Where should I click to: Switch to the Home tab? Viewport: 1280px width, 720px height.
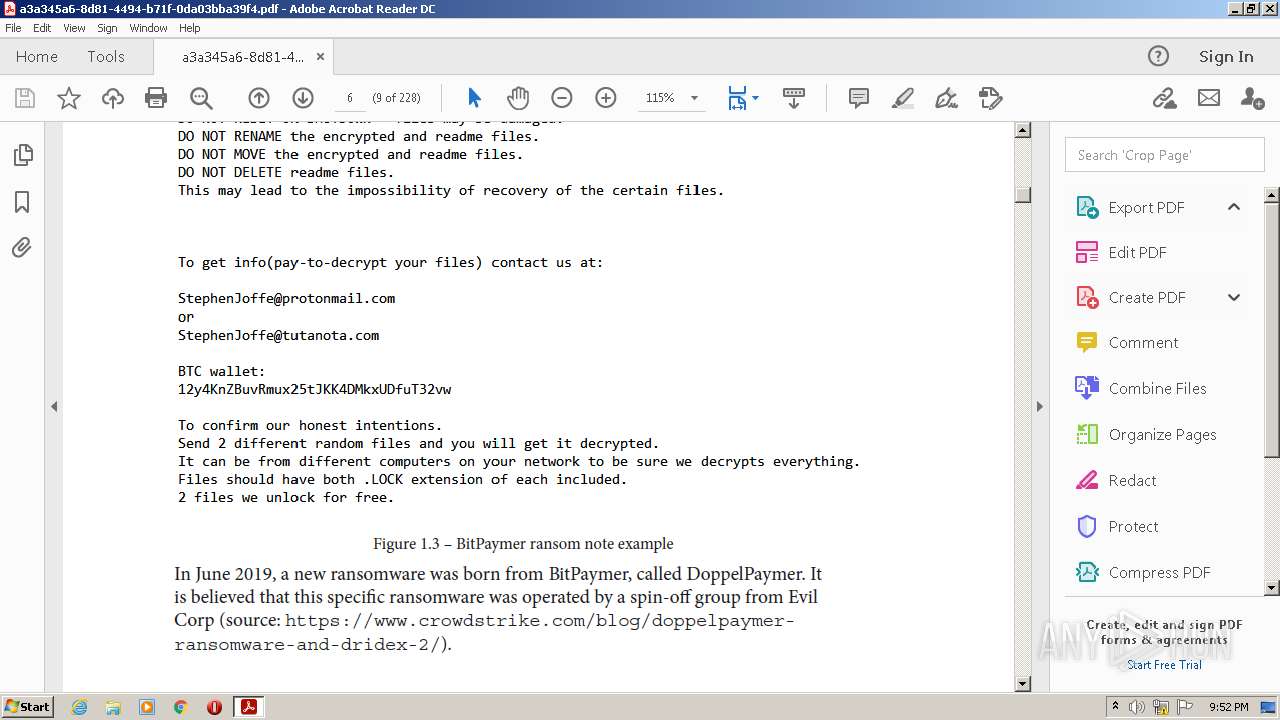pos(37,57)
